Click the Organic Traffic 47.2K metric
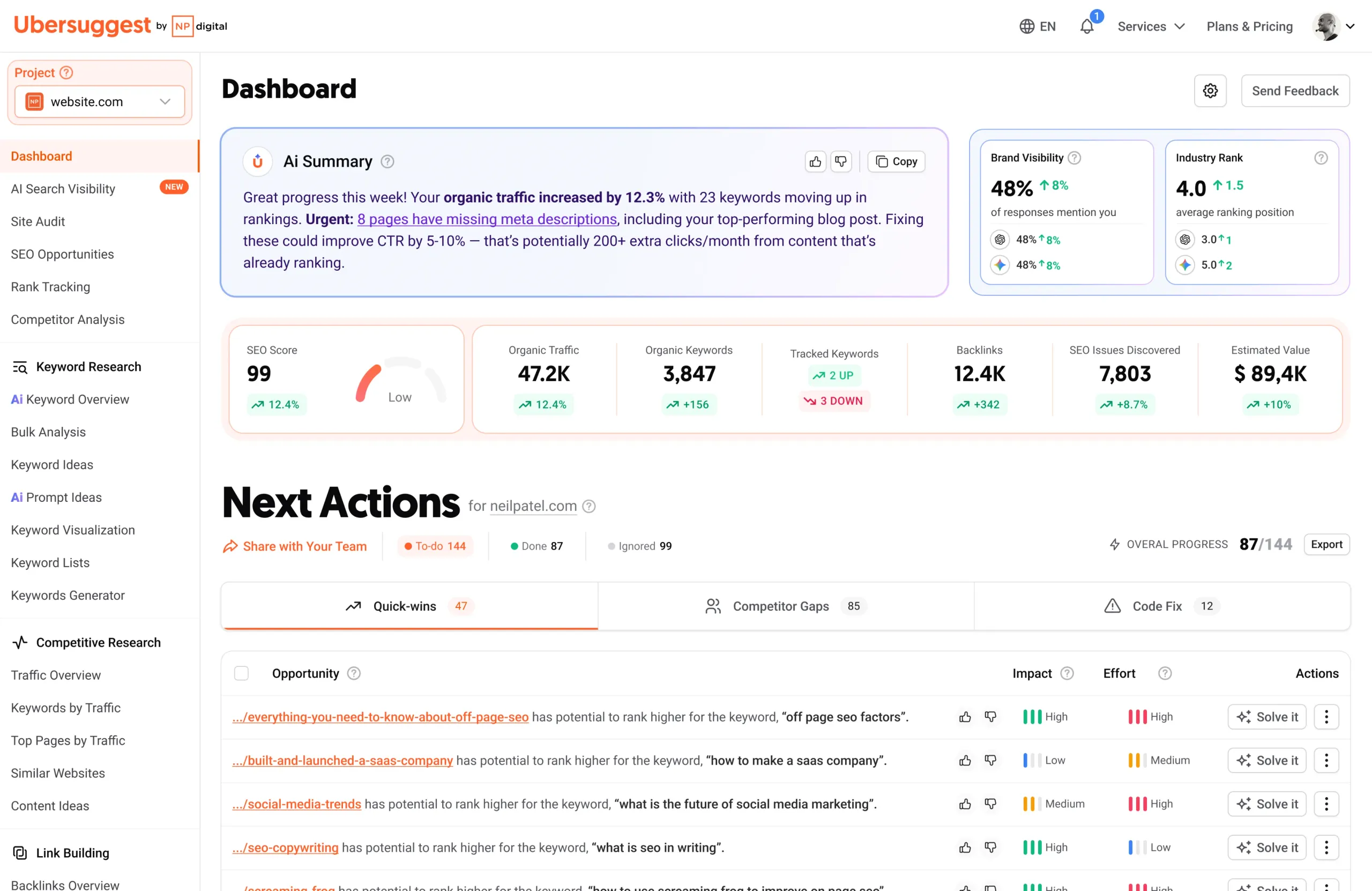Viewport: 1372px width, 891px height. coord(543,374)
